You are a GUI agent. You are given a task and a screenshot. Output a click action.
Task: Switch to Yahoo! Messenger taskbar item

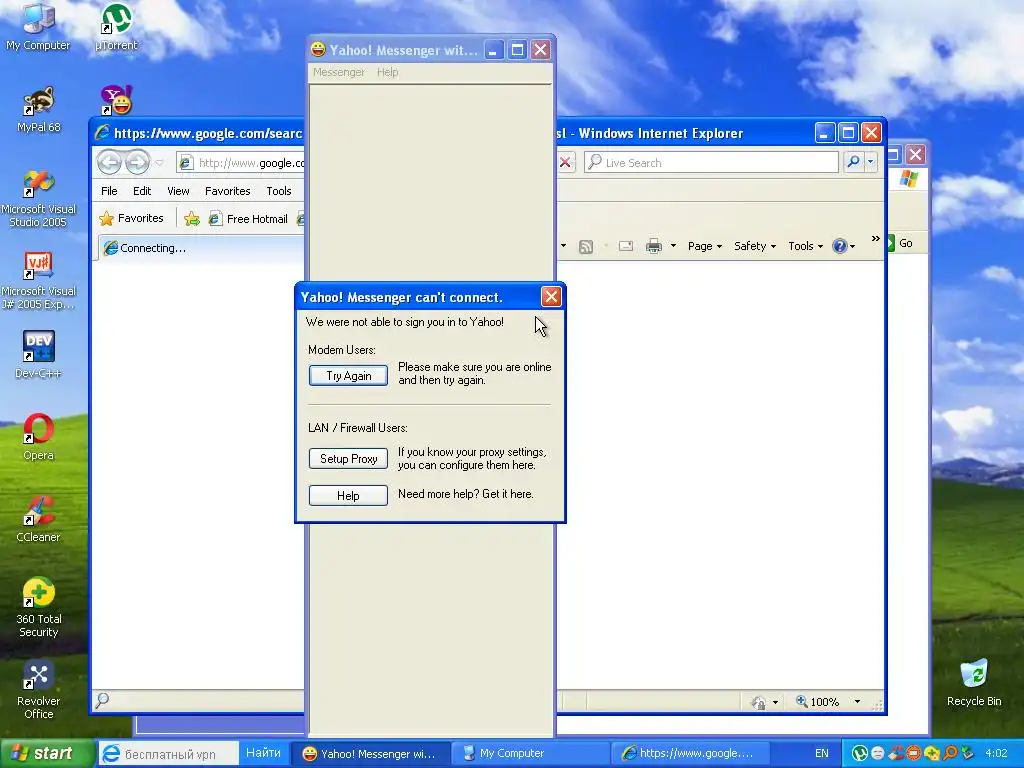tap(370, 753)
